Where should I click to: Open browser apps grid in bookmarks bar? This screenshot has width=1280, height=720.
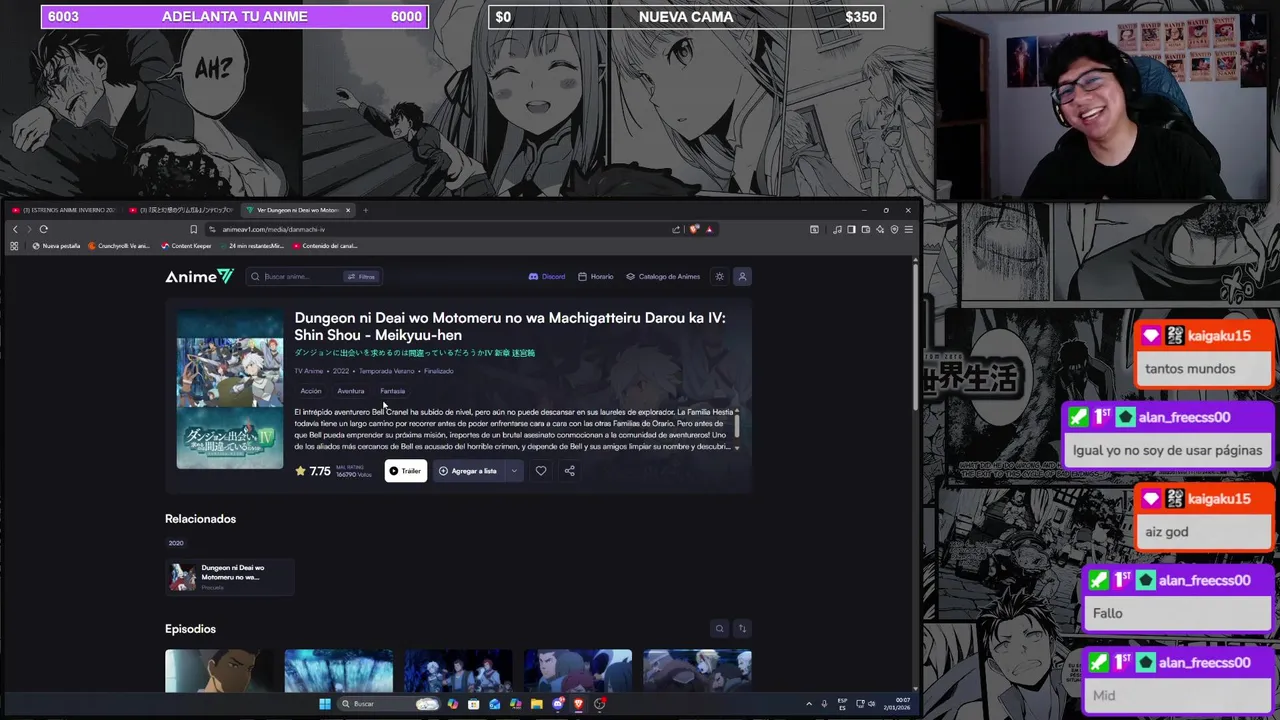14,246
